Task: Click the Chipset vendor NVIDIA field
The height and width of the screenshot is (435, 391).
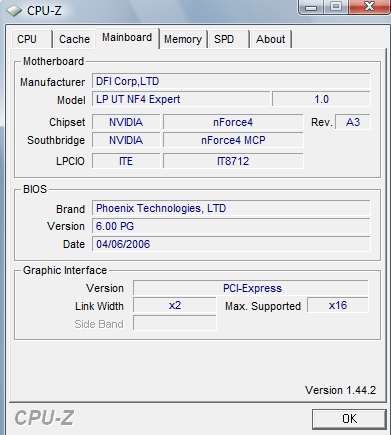Action: (126, 122)
